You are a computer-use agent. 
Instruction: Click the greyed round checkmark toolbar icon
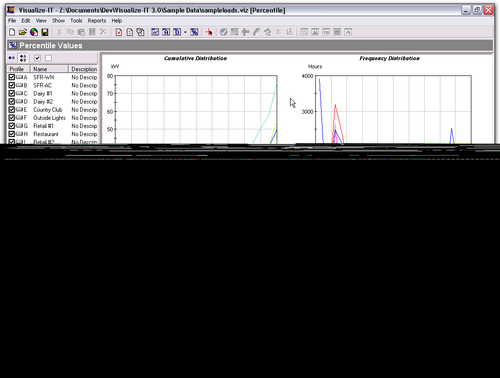[x=224, y=32]
